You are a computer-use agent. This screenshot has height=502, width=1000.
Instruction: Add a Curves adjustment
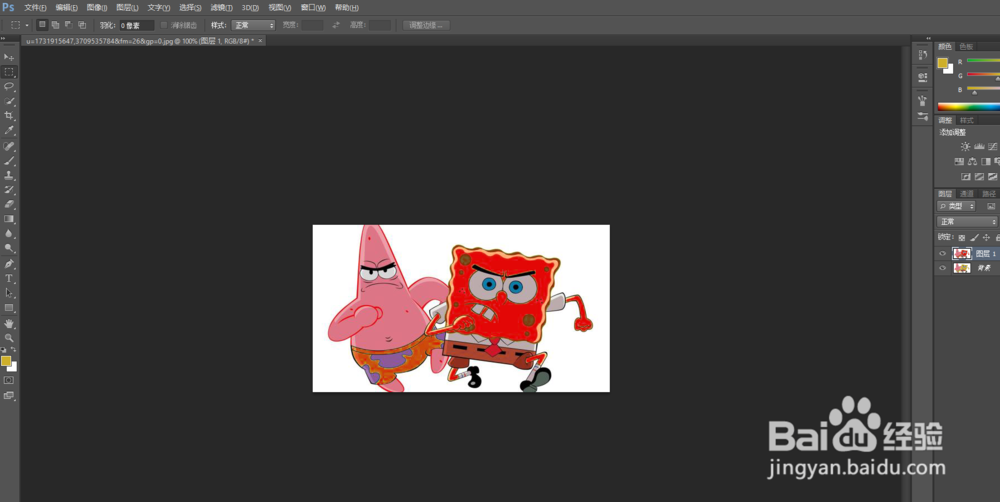(x=993, y=147)
